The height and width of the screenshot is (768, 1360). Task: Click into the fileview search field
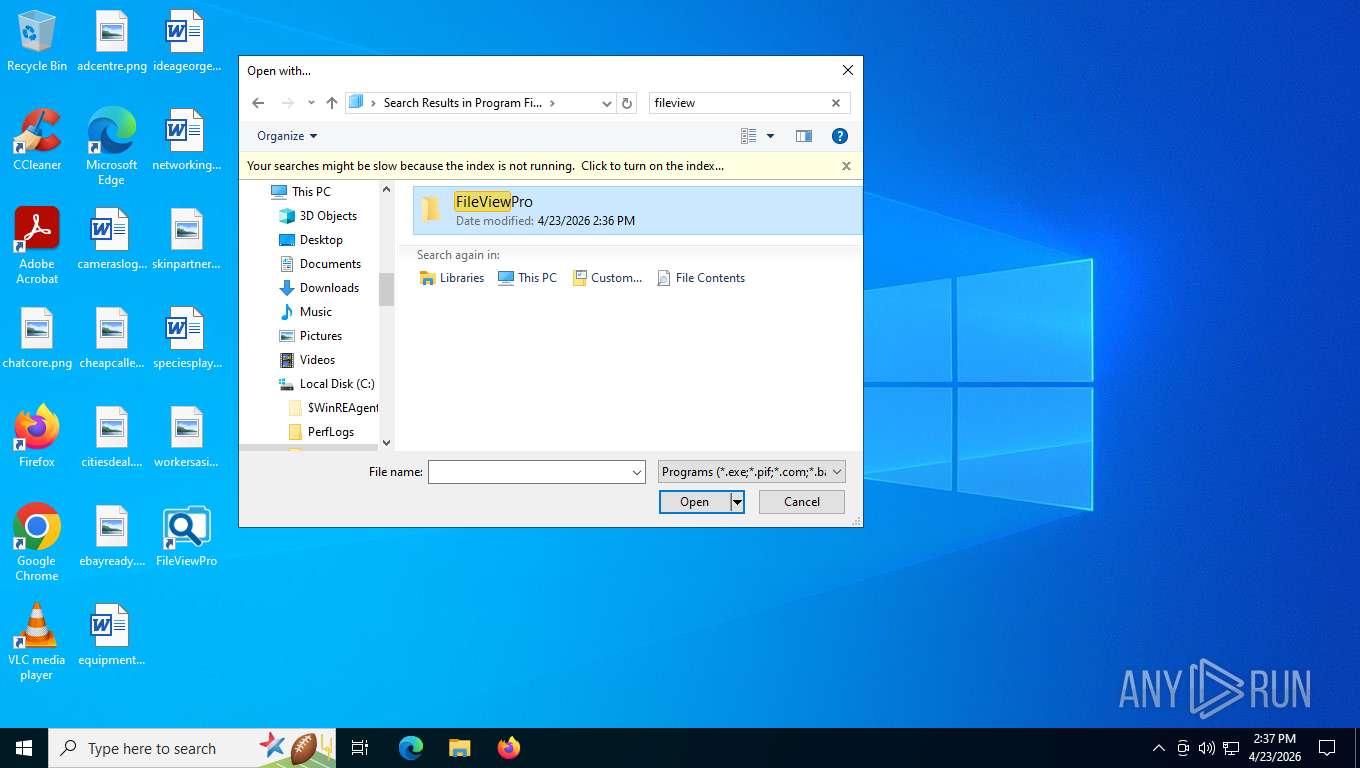click(x=739, y=103)
